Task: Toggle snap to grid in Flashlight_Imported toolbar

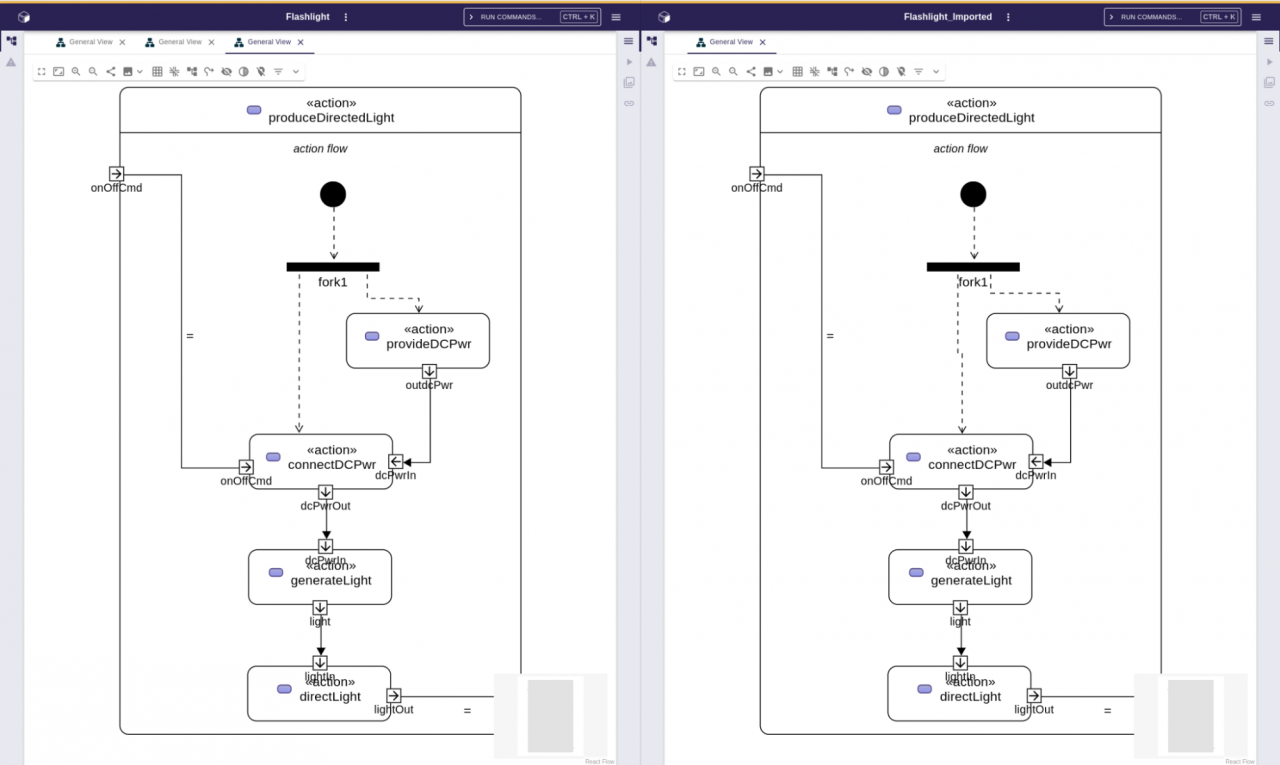Action: [814, 72]
